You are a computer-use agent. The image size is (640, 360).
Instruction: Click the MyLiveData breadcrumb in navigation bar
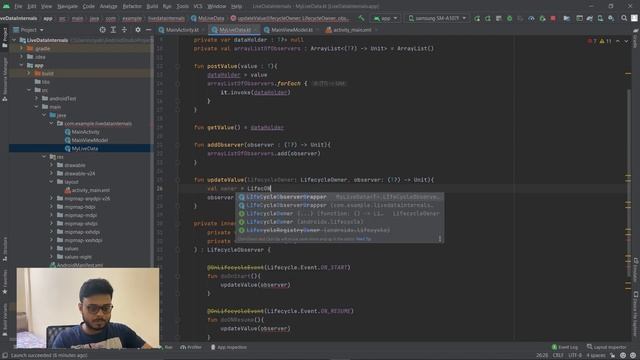pos(208,18)
